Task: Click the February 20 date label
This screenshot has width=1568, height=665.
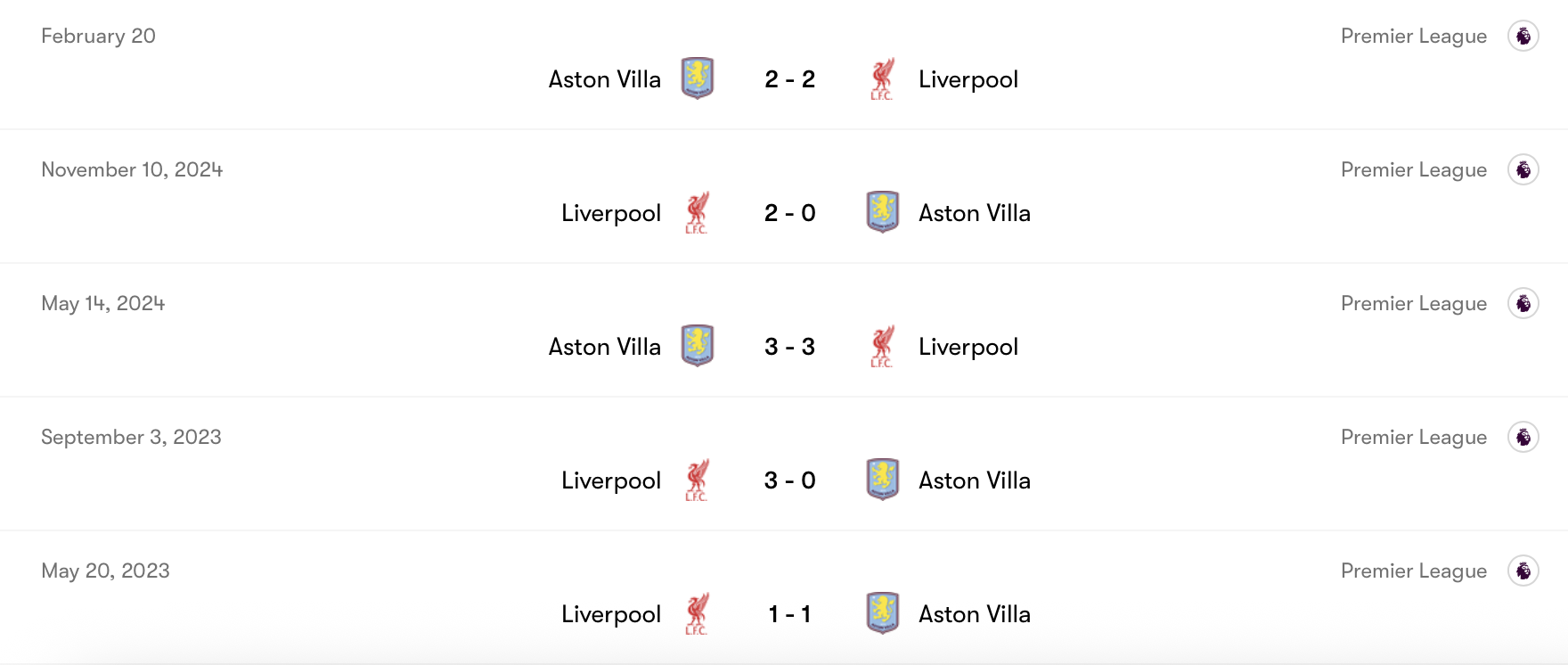Action: click(x=100, y=36)
